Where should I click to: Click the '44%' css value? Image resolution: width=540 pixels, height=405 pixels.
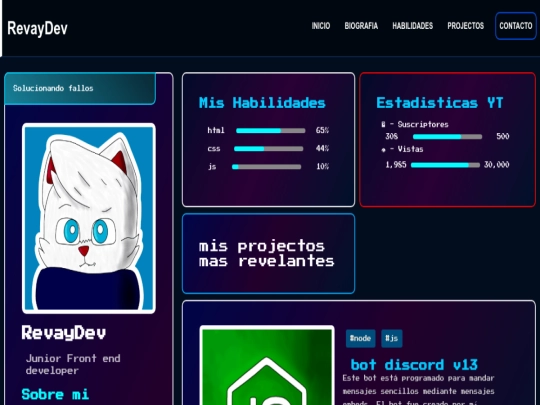pos(322,148)
